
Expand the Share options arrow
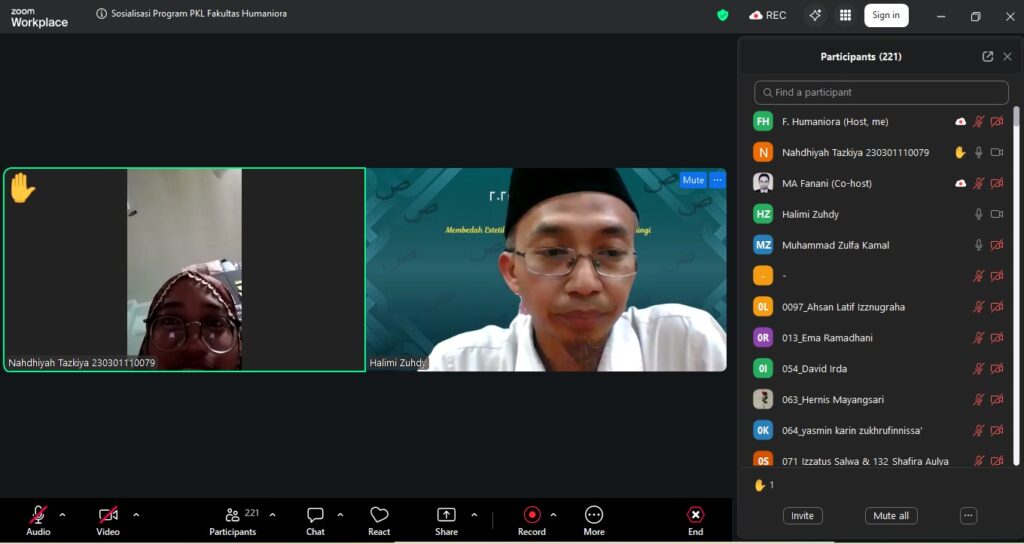click(x=474, y=515)
